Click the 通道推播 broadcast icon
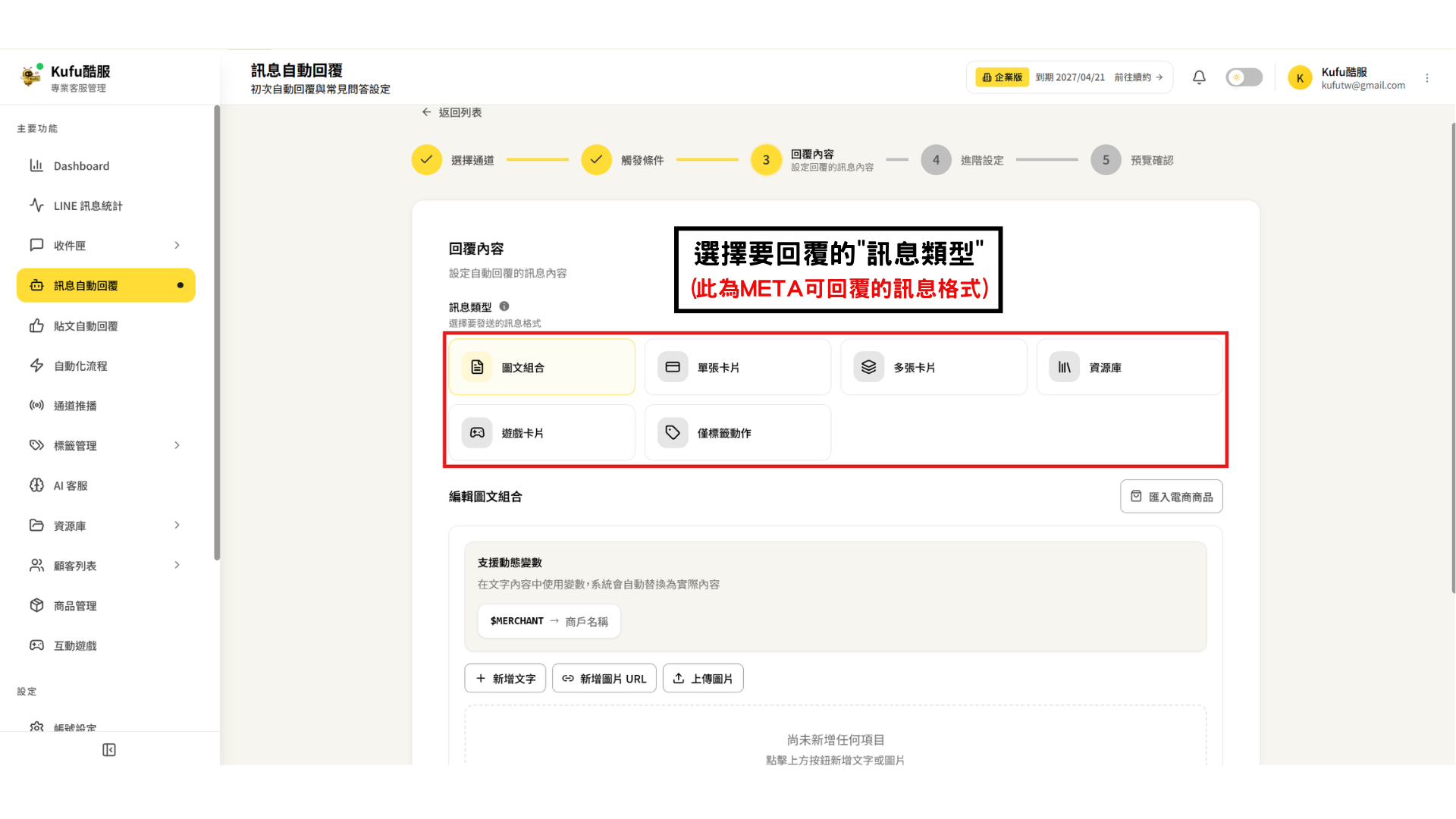The width and height of the screenshot is (1456, 819). click(36, 405)
